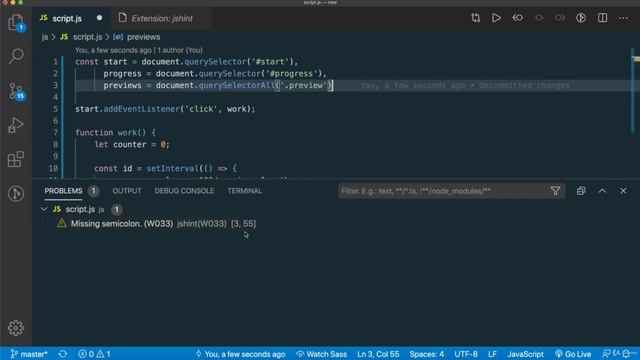Click Ln 3, Col 55 in status bar
The width and height of the screenshot is (640, 360).
point(378,354)
